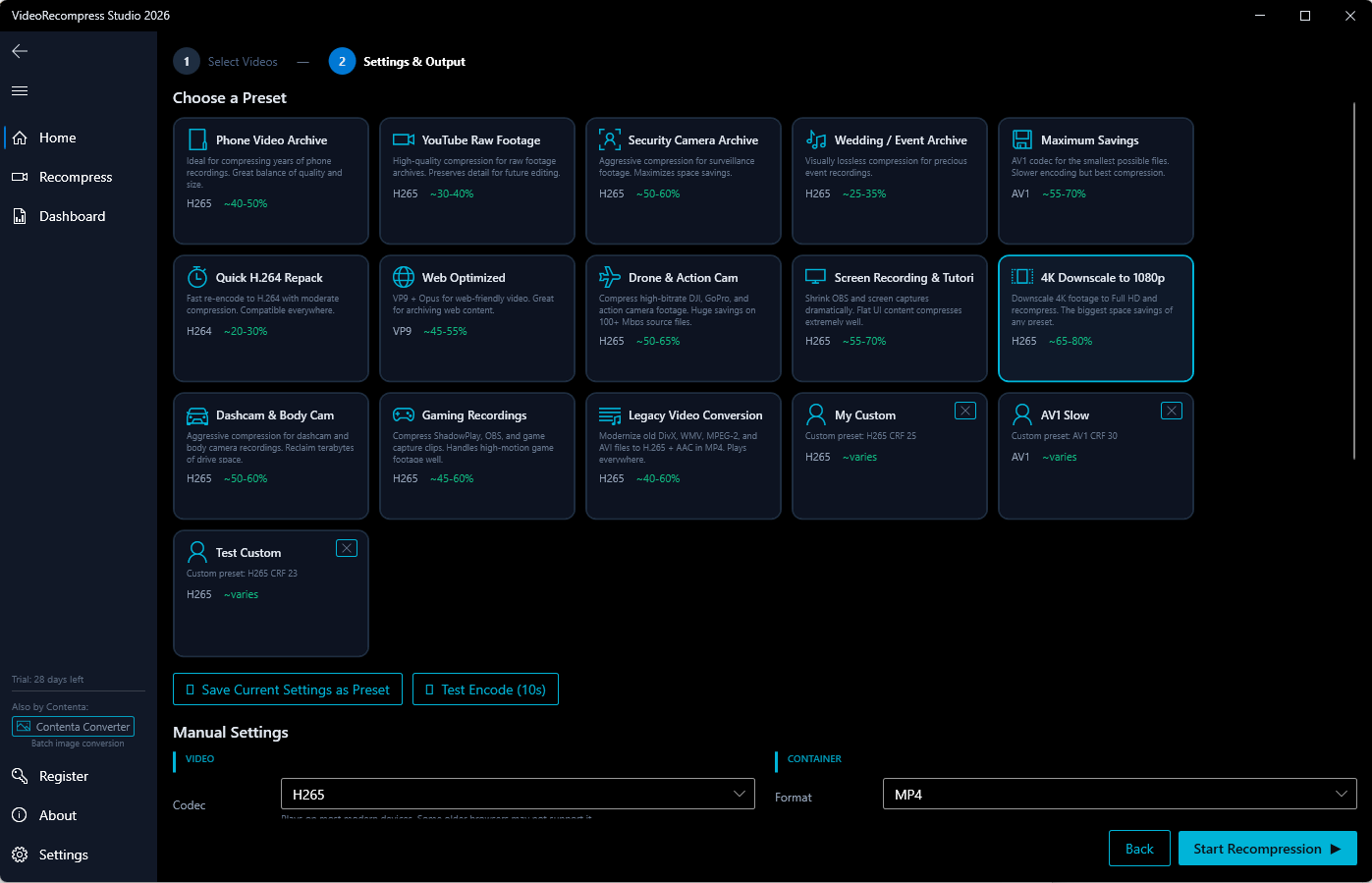1372x883 pixels.
Task: Click Start Recompression
Action: tap(1267, 848)
